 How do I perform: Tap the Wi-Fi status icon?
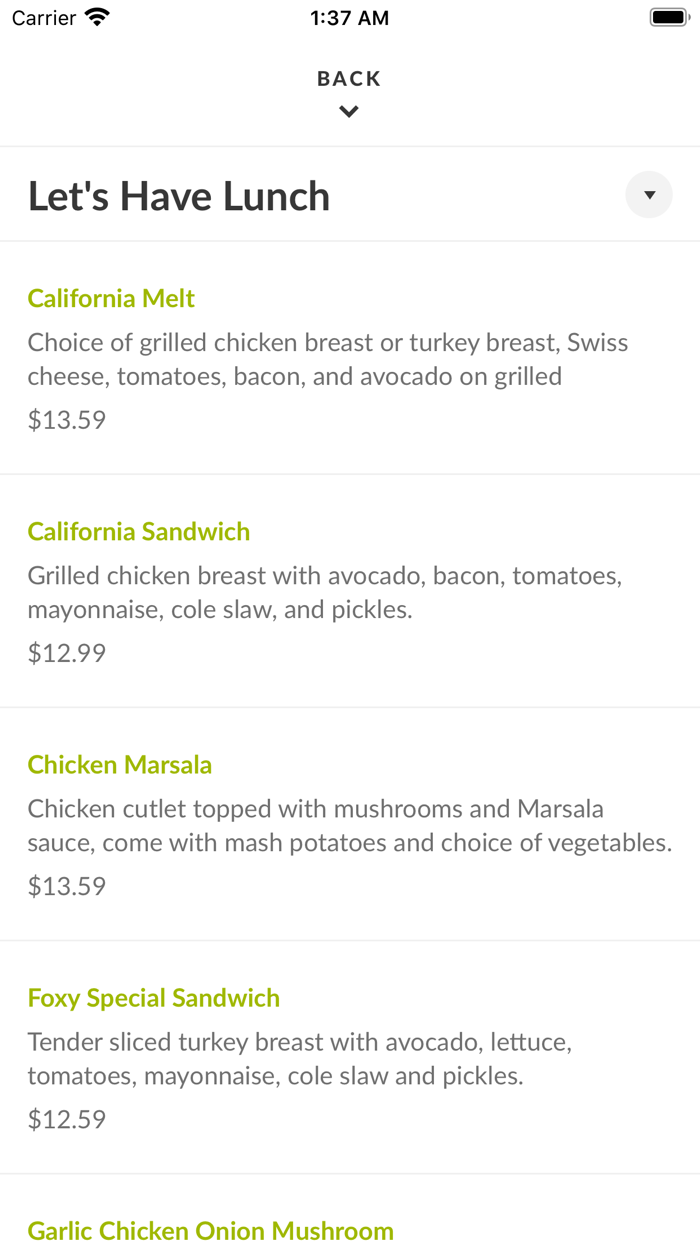coord(98,18)
